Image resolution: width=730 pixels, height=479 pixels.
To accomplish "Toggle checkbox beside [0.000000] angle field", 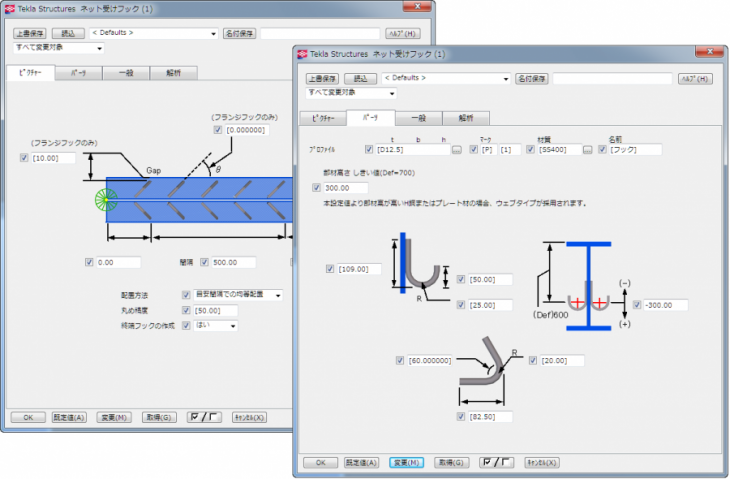I will (x=217, y=130).
